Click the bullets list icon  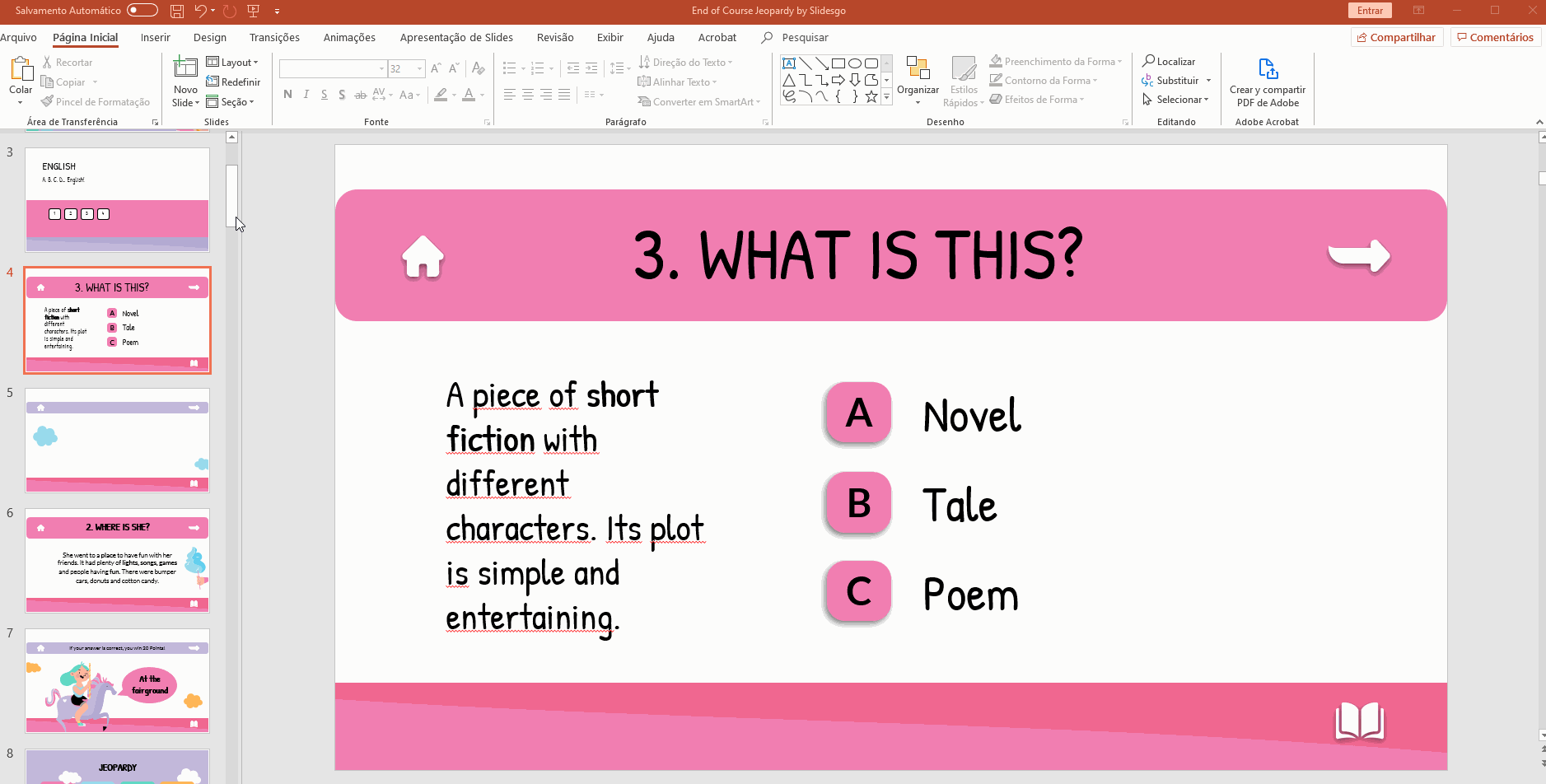pos(510,68)
